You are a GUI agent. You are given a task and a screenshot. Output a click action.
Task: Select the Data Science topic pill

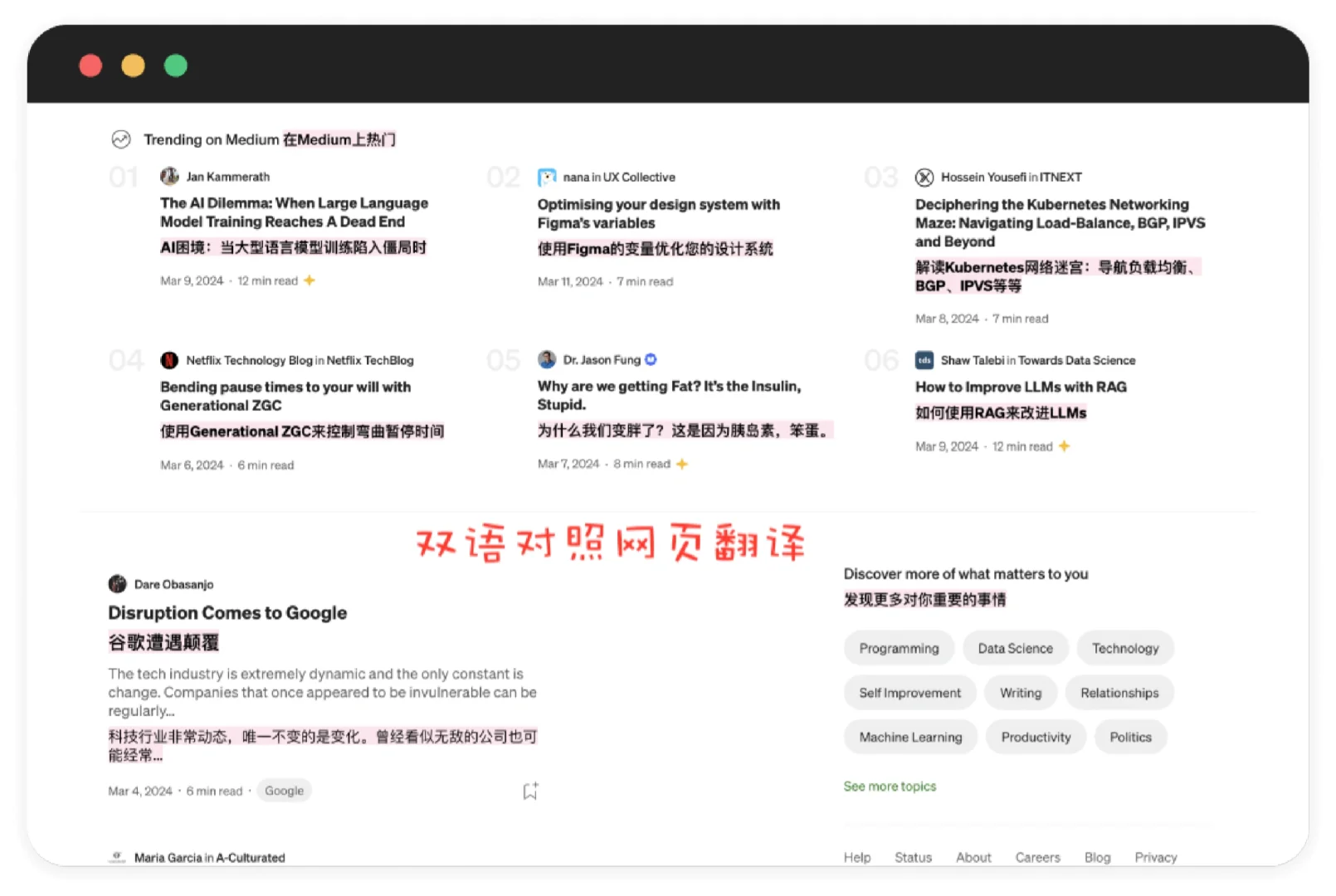1015,648
